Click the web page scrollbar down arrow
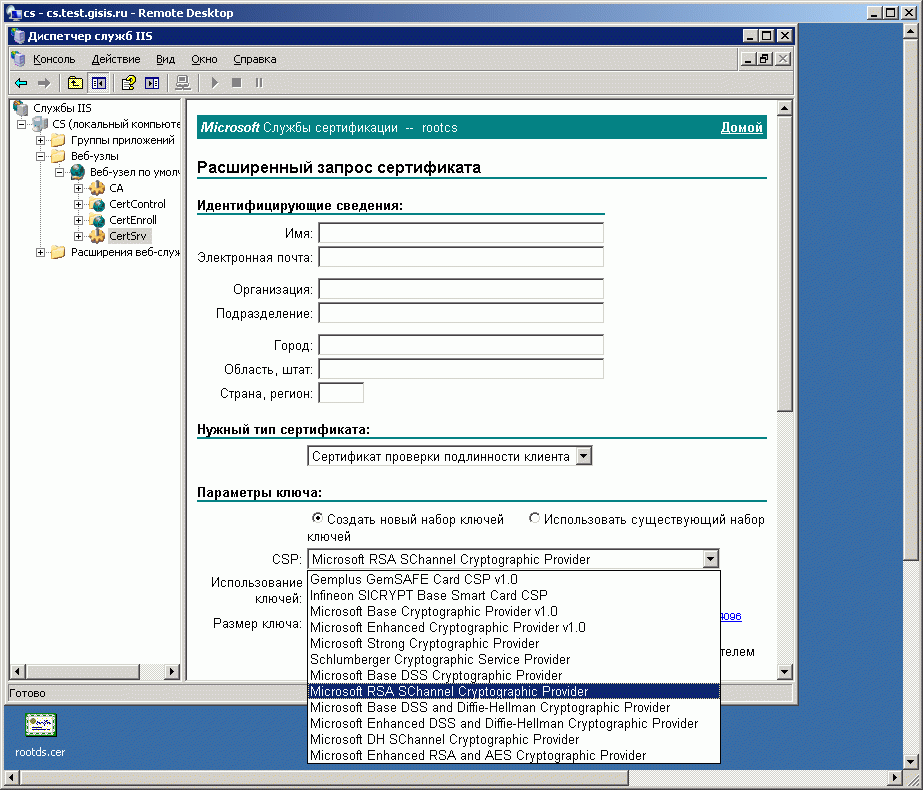This screenshot has width=923, height=790. pyautogui.click(x=785, y=671)
